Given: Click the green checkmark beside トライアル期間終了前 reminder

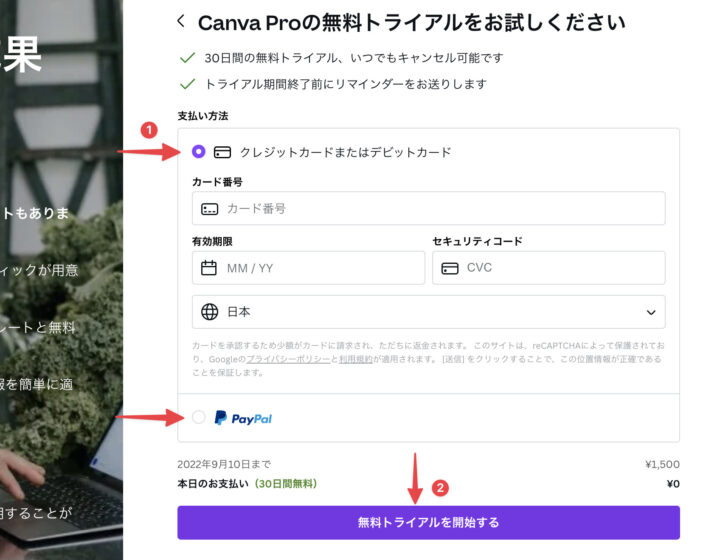Looking at the screenshot, I should [x=187, y=84].
